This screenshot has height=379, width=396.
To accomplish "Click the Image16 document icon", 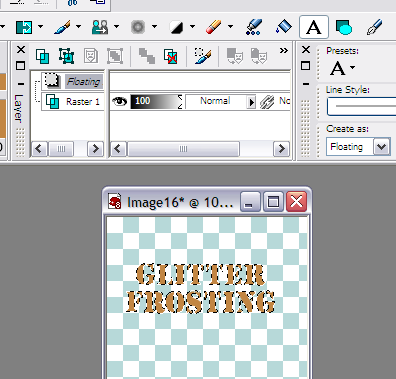I will pyautogui.click(x=114, y=202).
